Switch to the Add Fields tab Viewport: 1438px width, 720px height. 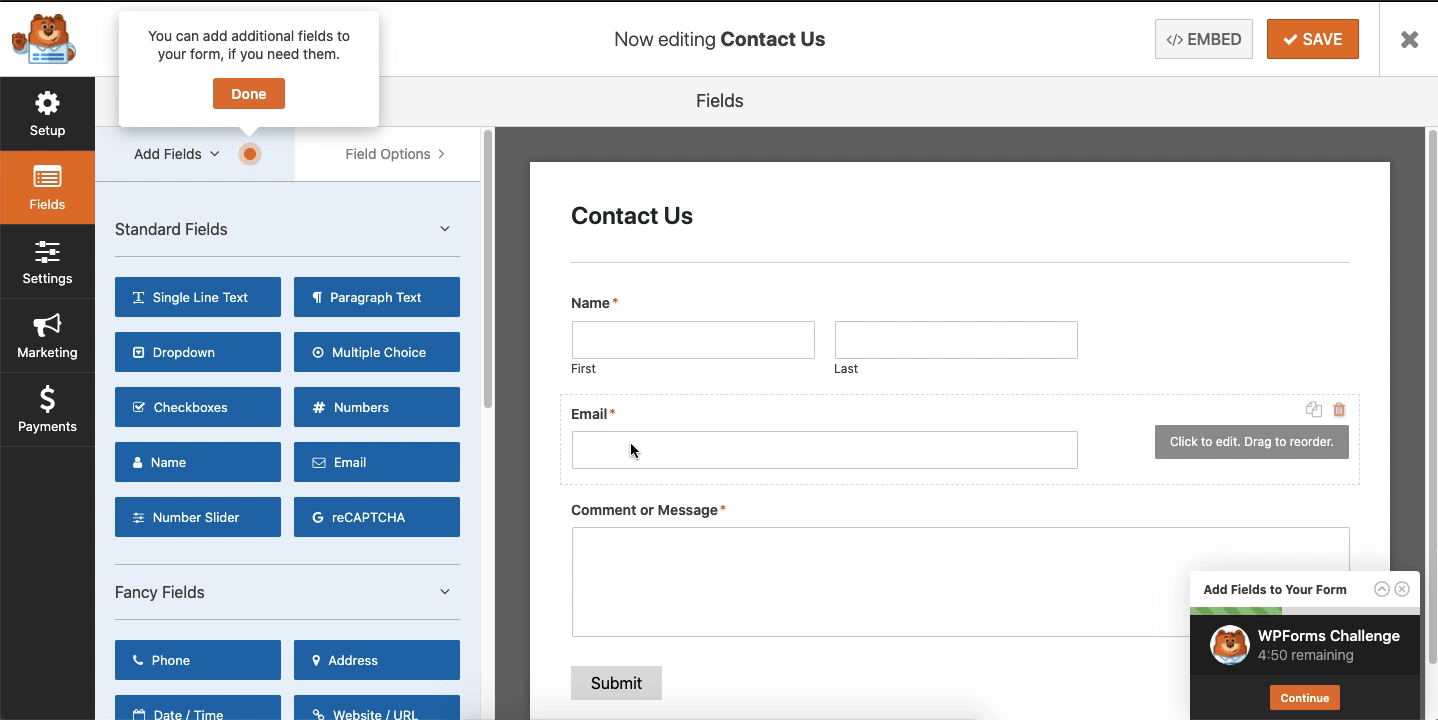176,154
